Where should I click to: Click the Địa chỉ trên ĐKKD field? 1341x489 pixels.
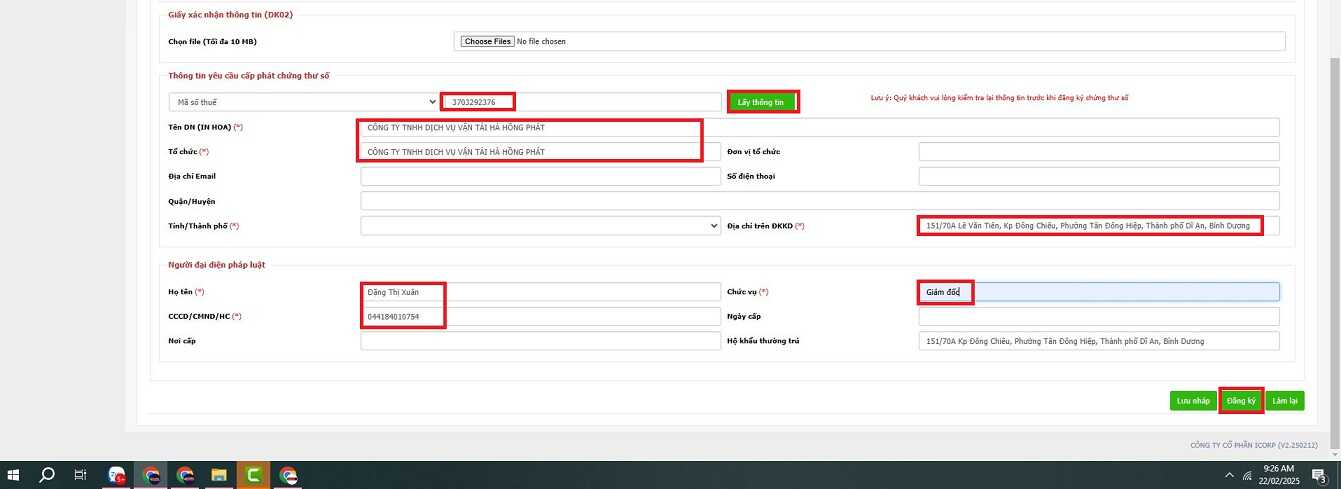point(1099,226)
